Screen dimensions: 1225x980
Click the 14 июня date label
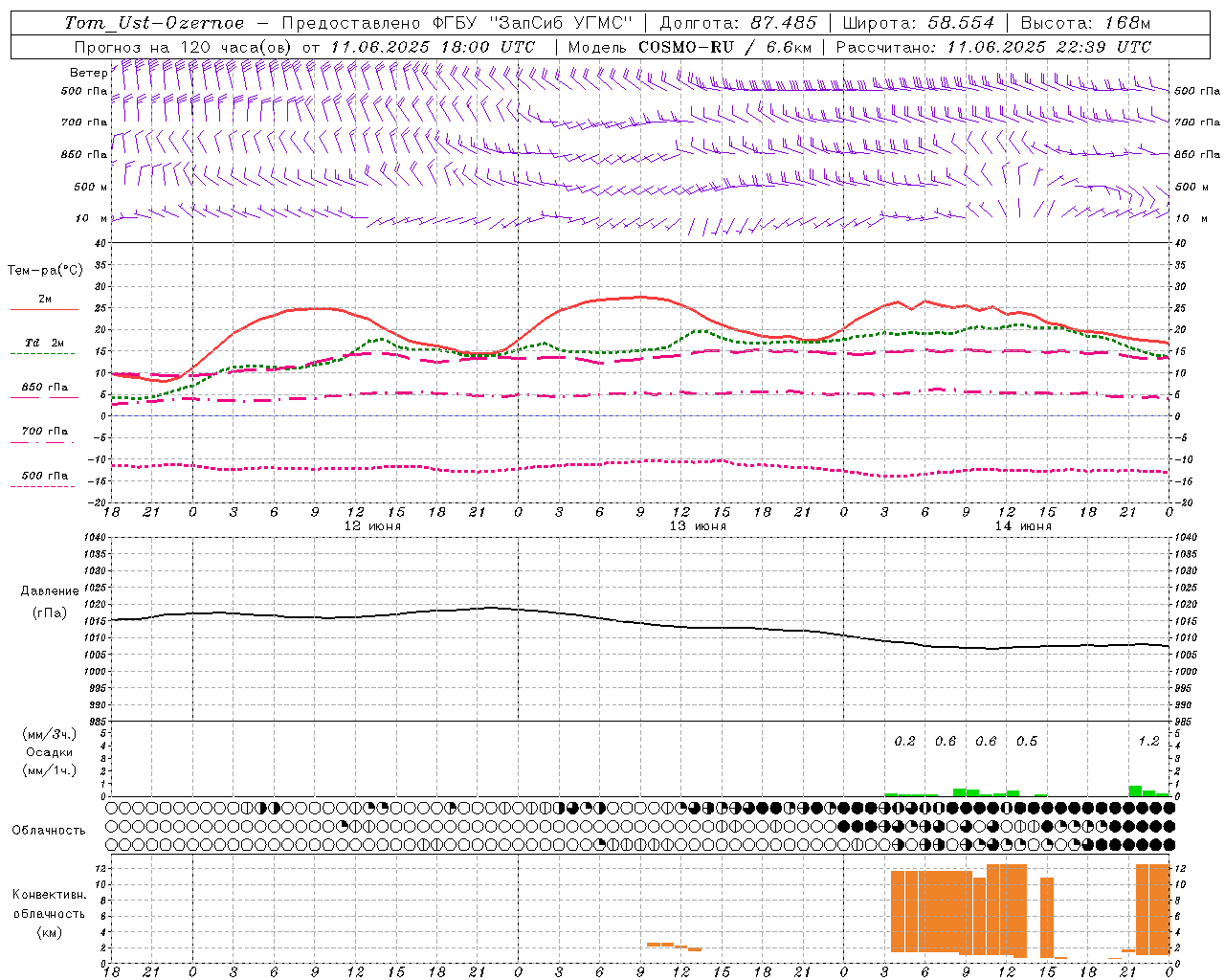click(1023, 526)
